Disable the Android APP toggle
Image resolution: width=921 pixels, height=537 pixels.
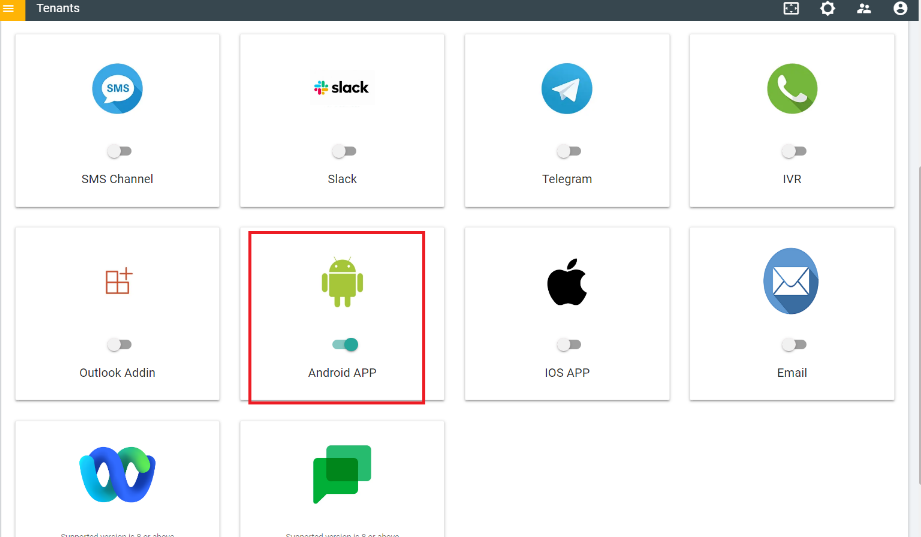345,344
